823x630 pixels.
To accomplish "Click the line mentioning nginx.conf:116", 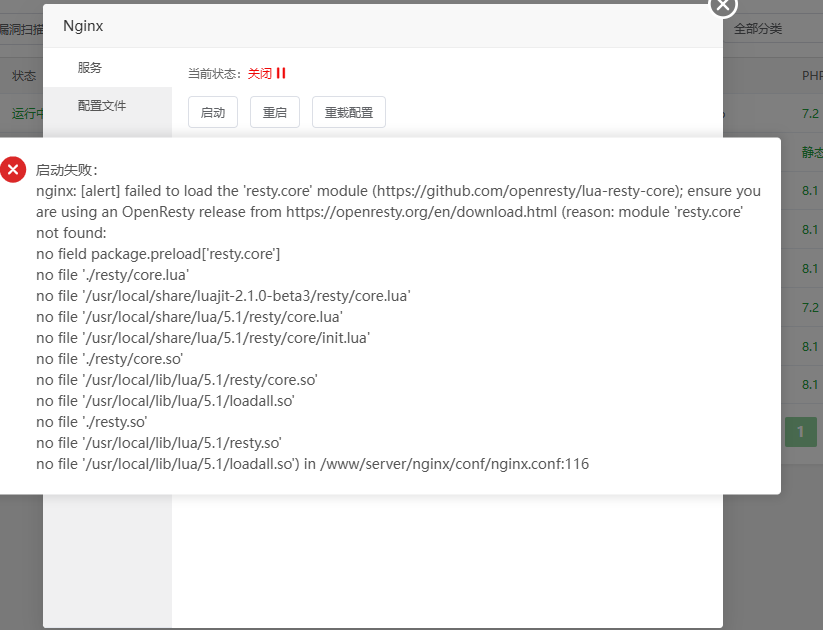I will 312,464.
